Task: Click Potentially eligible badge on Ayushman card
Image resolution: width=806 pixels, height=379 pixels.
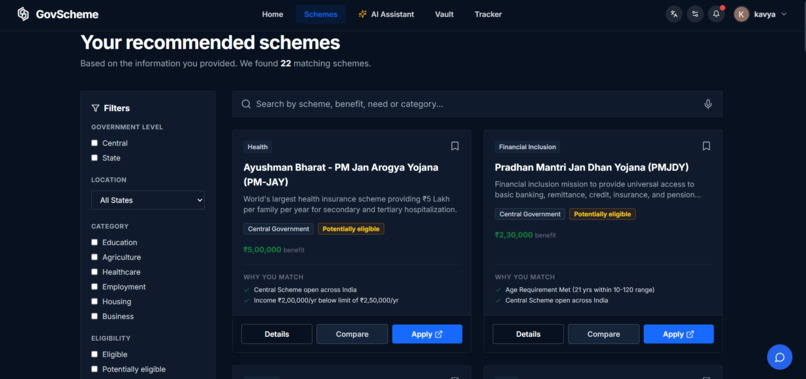Action: click(351, 229)
